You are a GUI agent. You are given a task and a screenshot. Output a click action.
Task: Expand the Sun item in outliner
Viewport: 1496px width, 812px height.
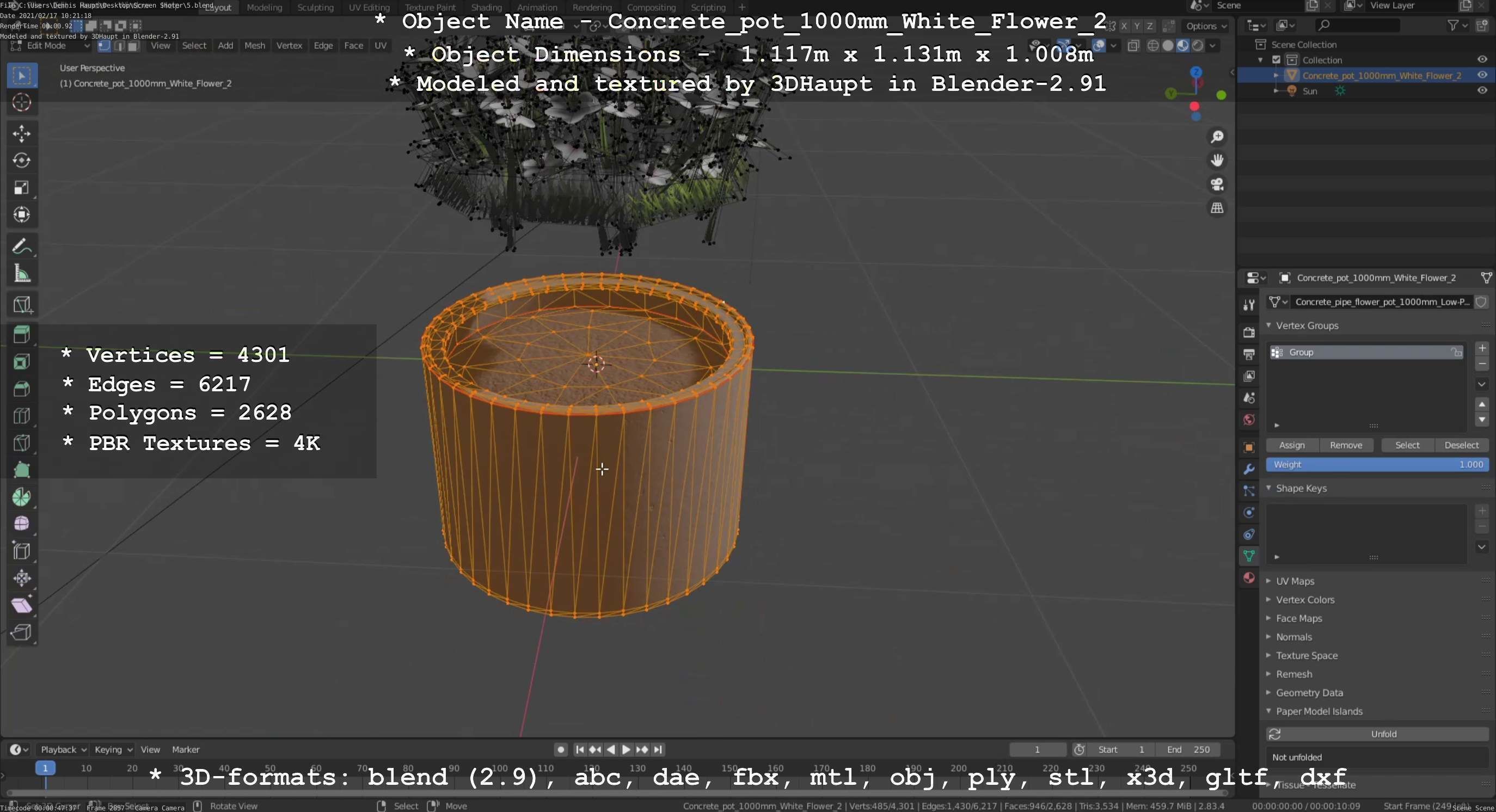[x=1276, y=90]
